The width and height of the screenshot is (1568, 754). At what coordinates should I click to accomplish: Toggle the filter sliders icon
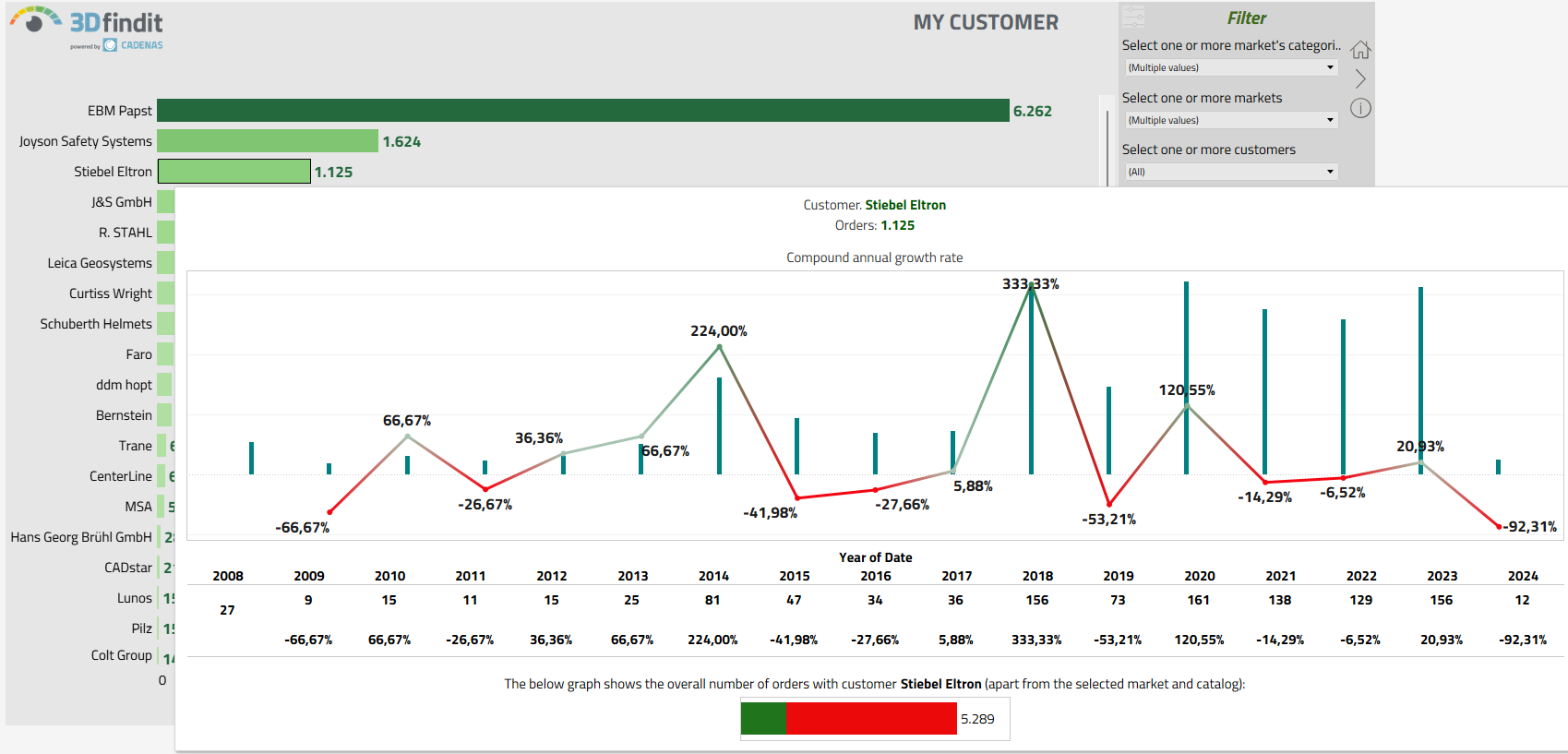pos(1133,17)
